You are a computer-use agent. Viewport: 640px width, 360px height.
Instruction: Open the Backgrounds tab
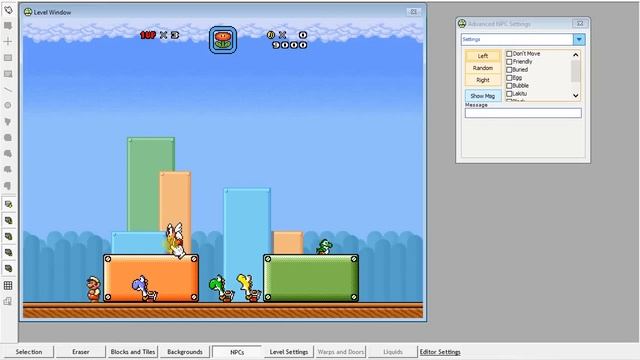185,352
